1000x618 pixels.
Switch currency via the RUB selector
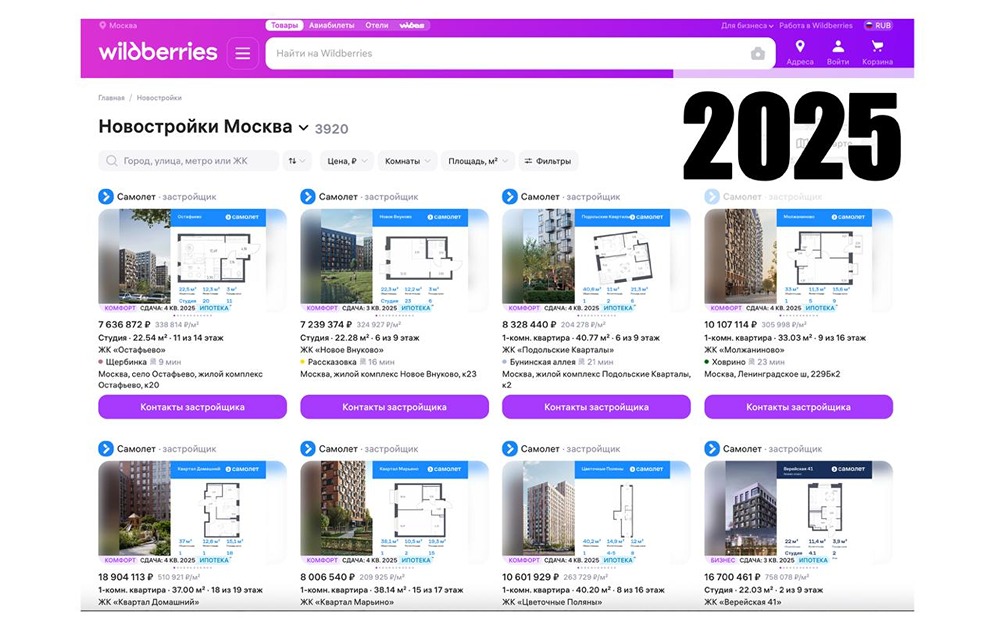coord(878,26)
